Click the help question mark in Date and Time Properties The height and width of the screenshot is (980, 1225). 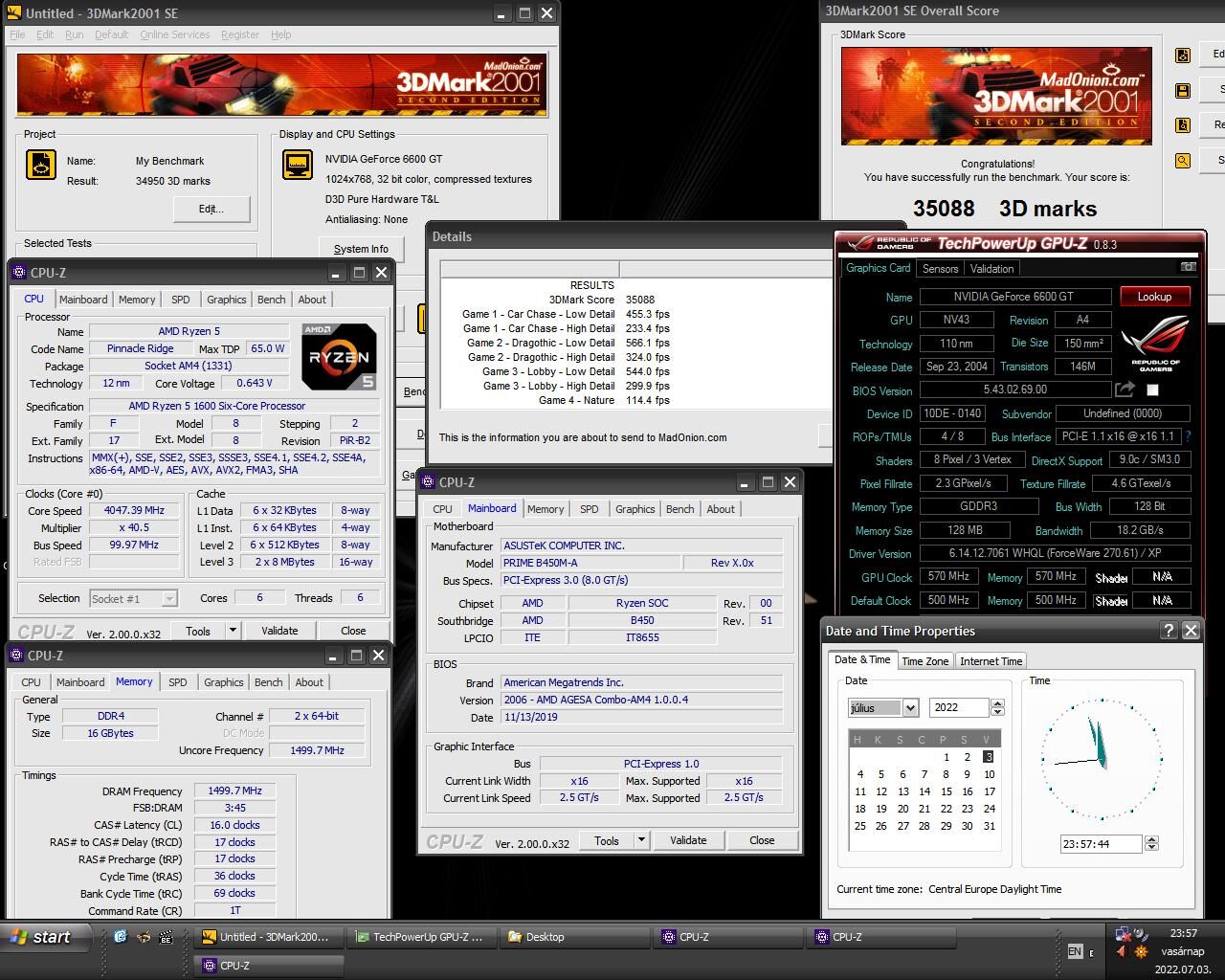[1169, 630]
